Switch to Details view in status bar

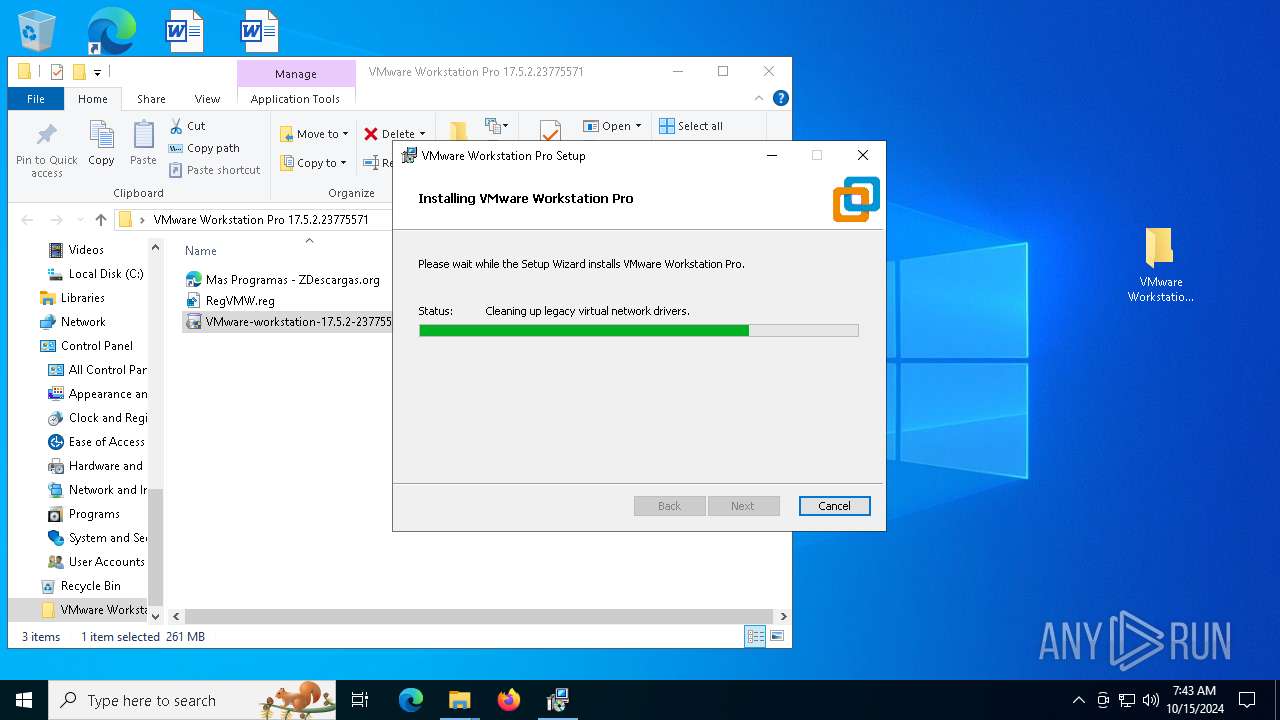755,636
